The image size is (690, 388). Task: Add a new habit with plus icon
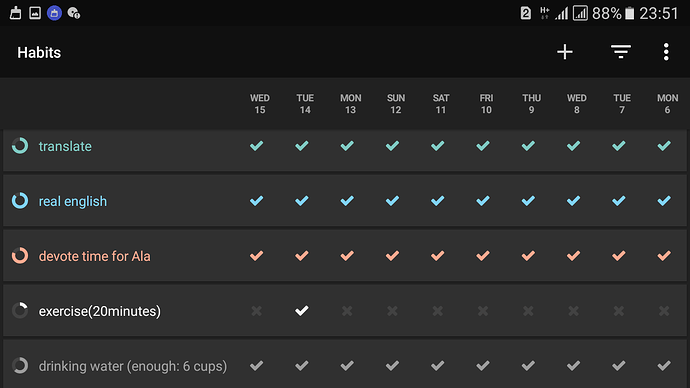click(565, 52)
